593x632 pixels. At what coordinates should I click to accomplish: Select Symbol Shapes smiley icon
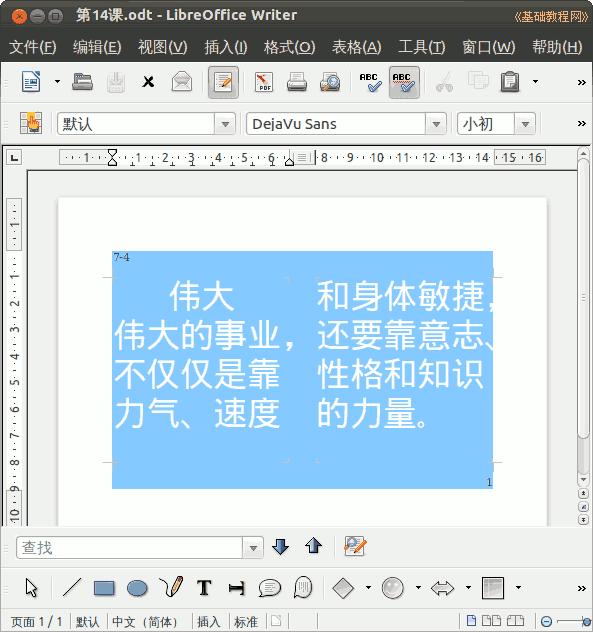[x=392, y=588]
